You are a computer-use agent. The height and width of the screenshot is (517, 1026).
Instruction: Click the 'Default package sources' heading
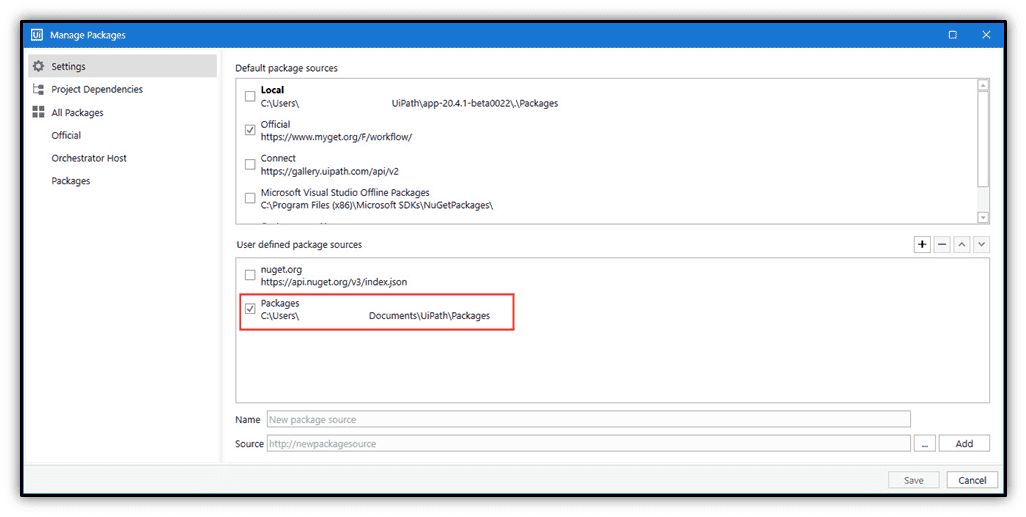coord(287,68)
